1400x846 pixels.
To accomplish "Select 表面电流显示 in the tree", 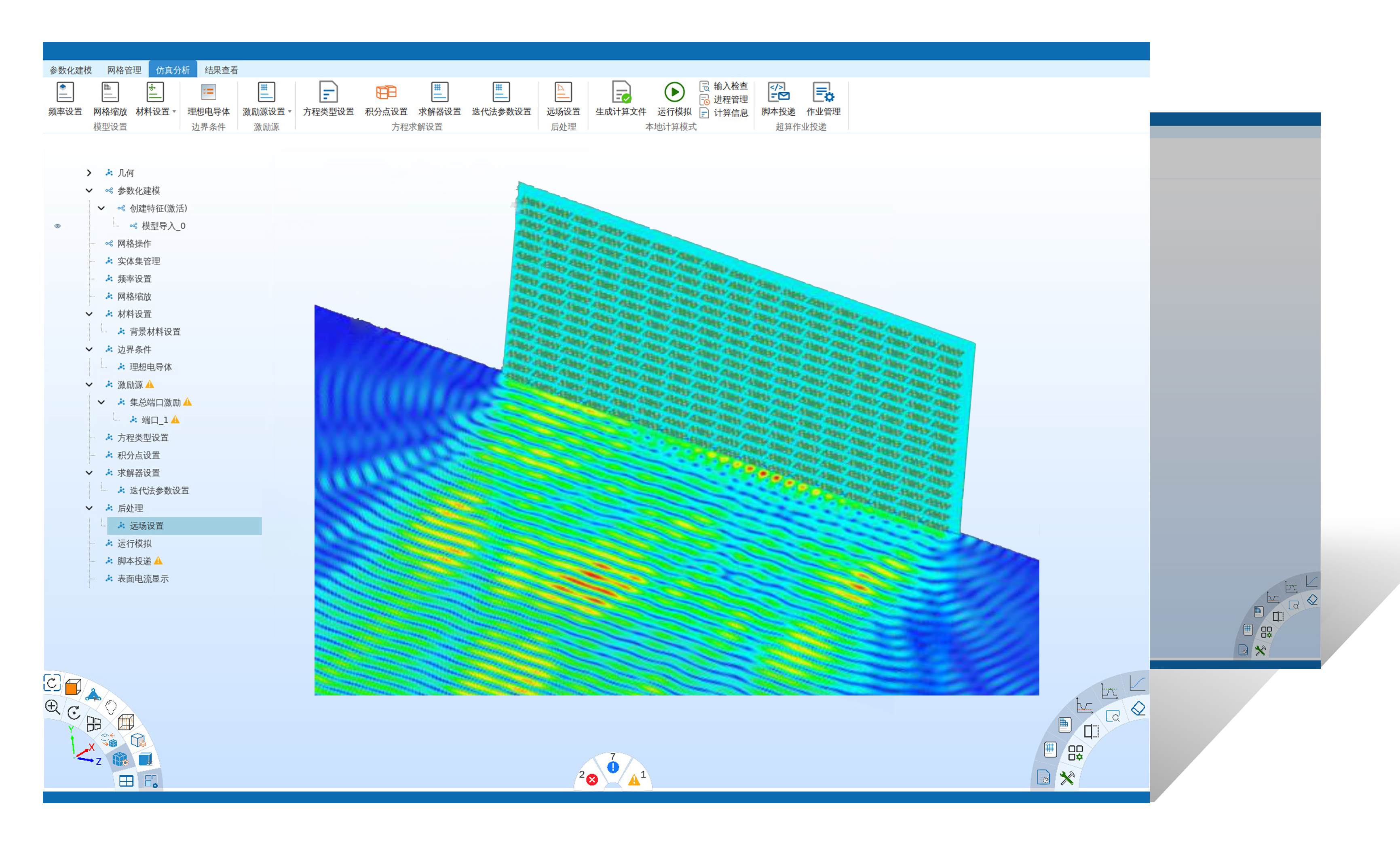I will click(x=143, y=578).
